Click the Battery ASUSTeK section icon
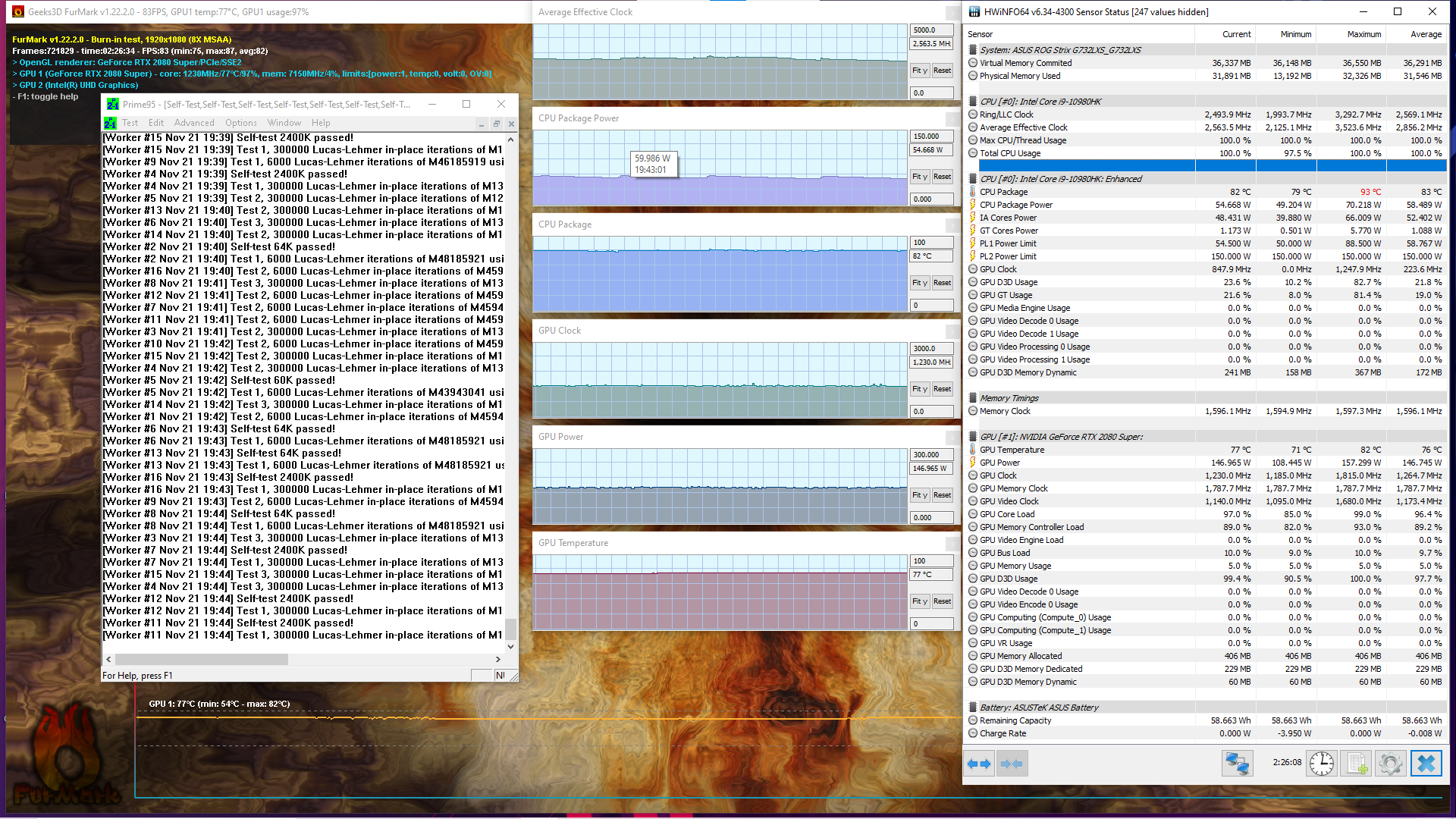 click(972, 708)
